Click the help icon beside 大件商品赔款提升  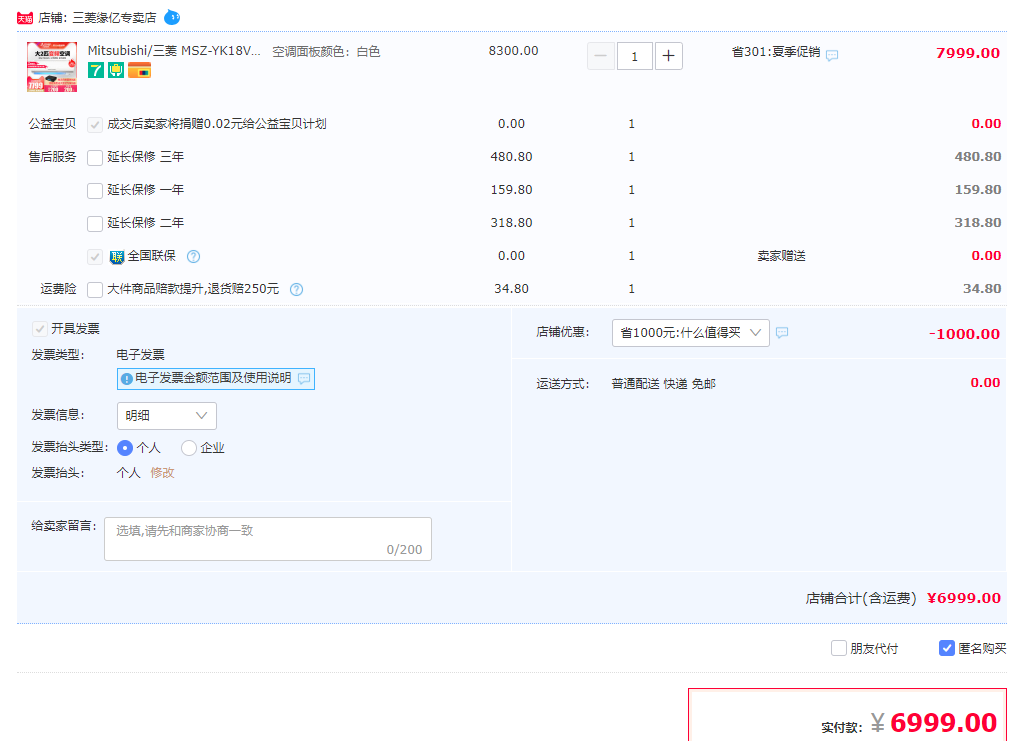(296, 289)
